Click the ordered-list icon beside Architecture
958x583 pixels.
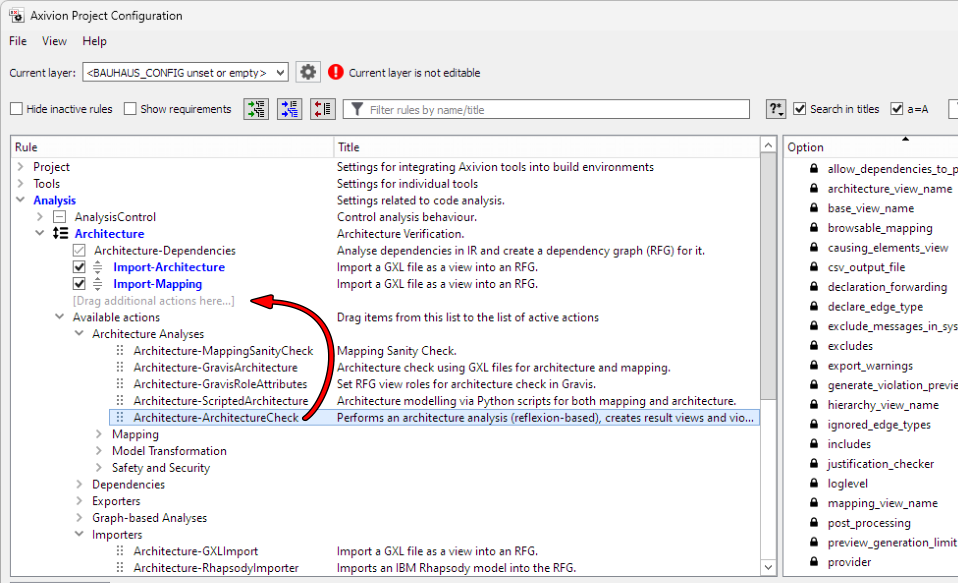(x=60, y=233)
